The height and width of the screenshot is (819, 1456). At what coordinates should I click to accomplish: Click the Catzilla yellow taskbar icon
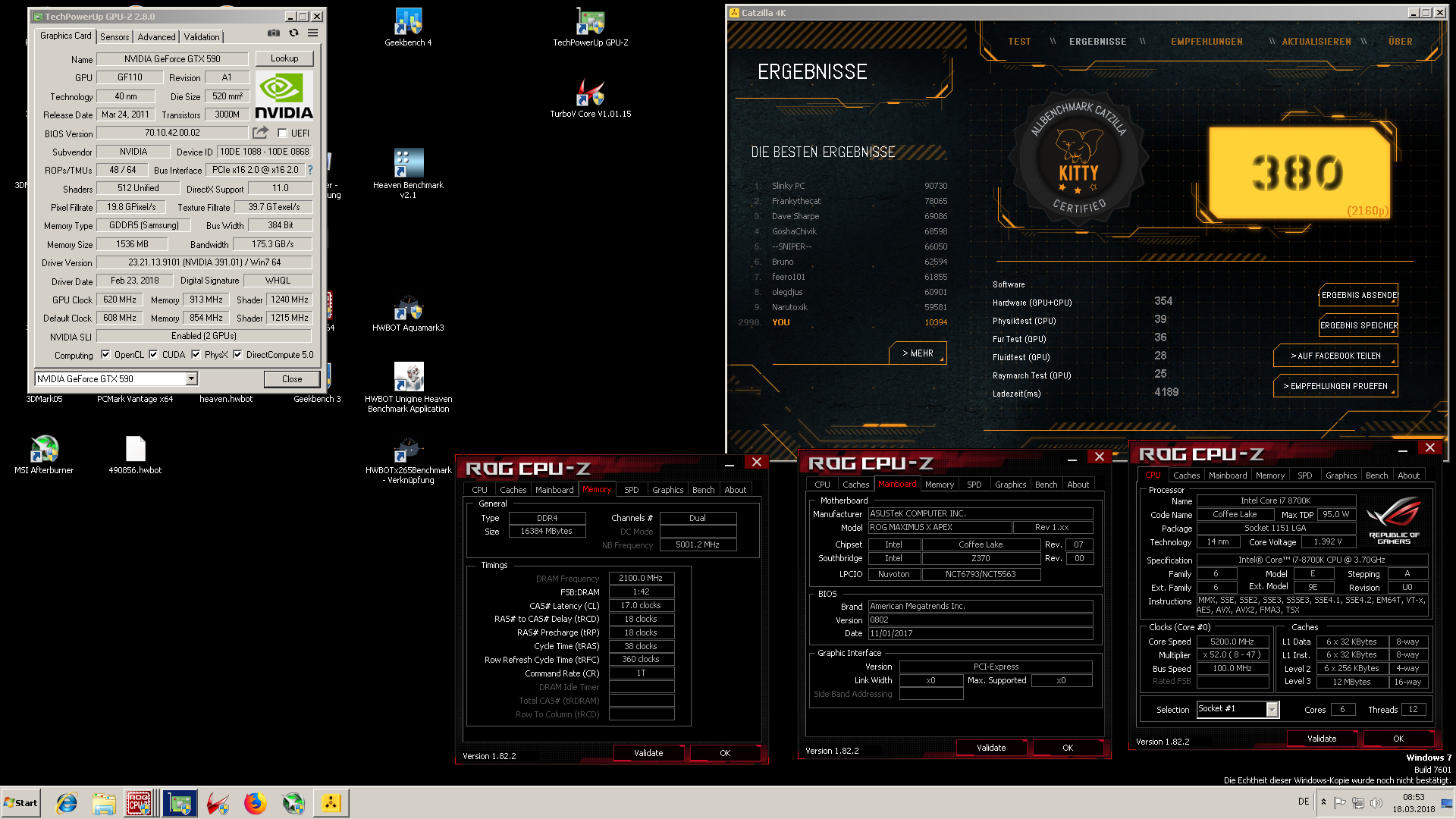click(331, 803)
